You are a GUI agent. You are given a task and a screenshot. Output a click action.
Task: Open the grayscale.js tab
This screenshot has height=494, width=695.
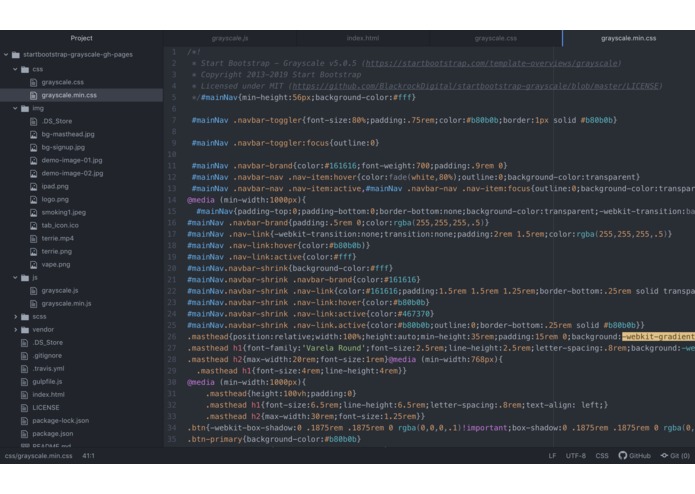click(230, 38)
